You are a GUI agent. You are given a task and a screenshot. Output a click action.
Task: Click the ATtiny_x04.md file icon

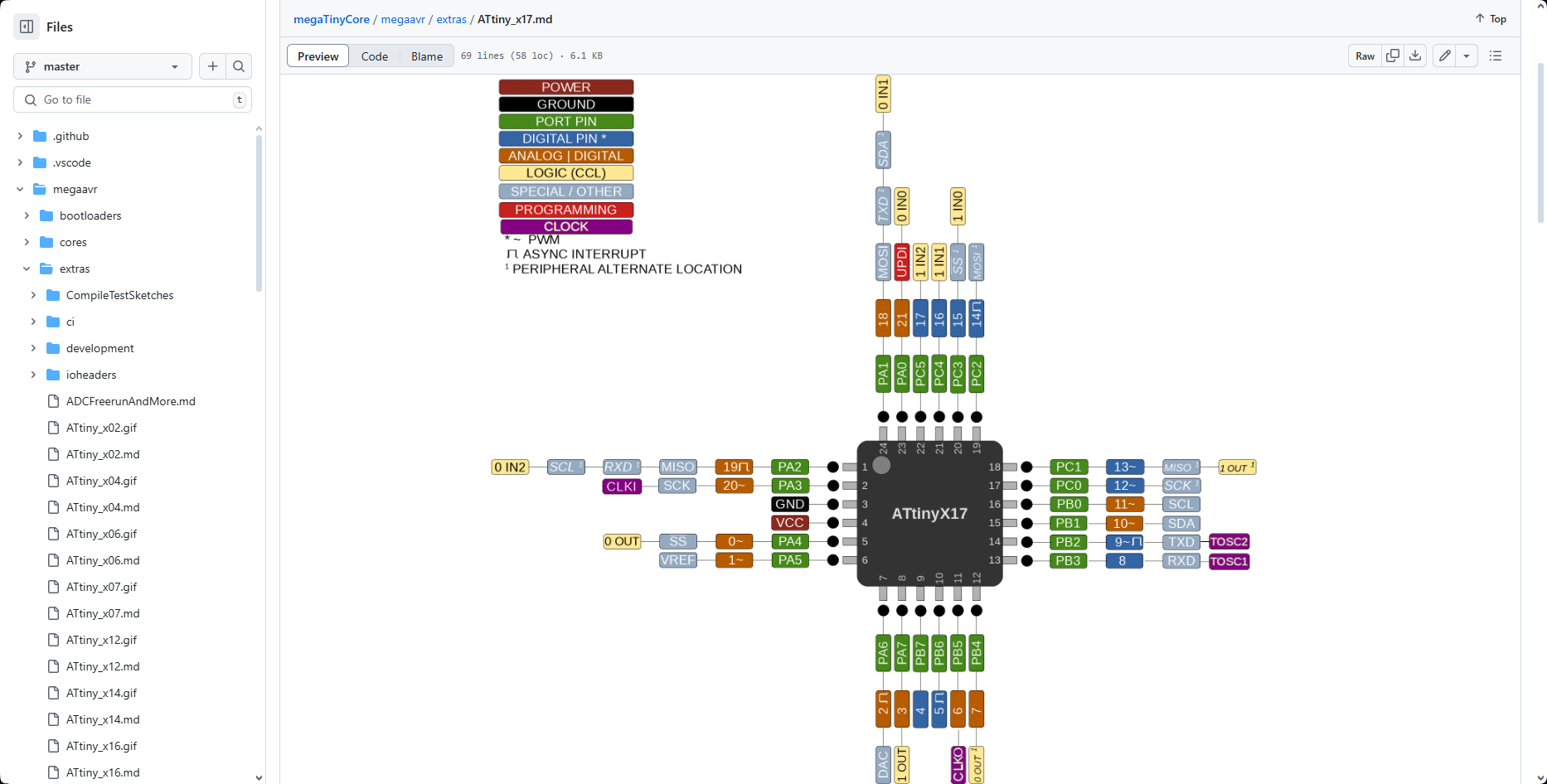tap(53, 507)
